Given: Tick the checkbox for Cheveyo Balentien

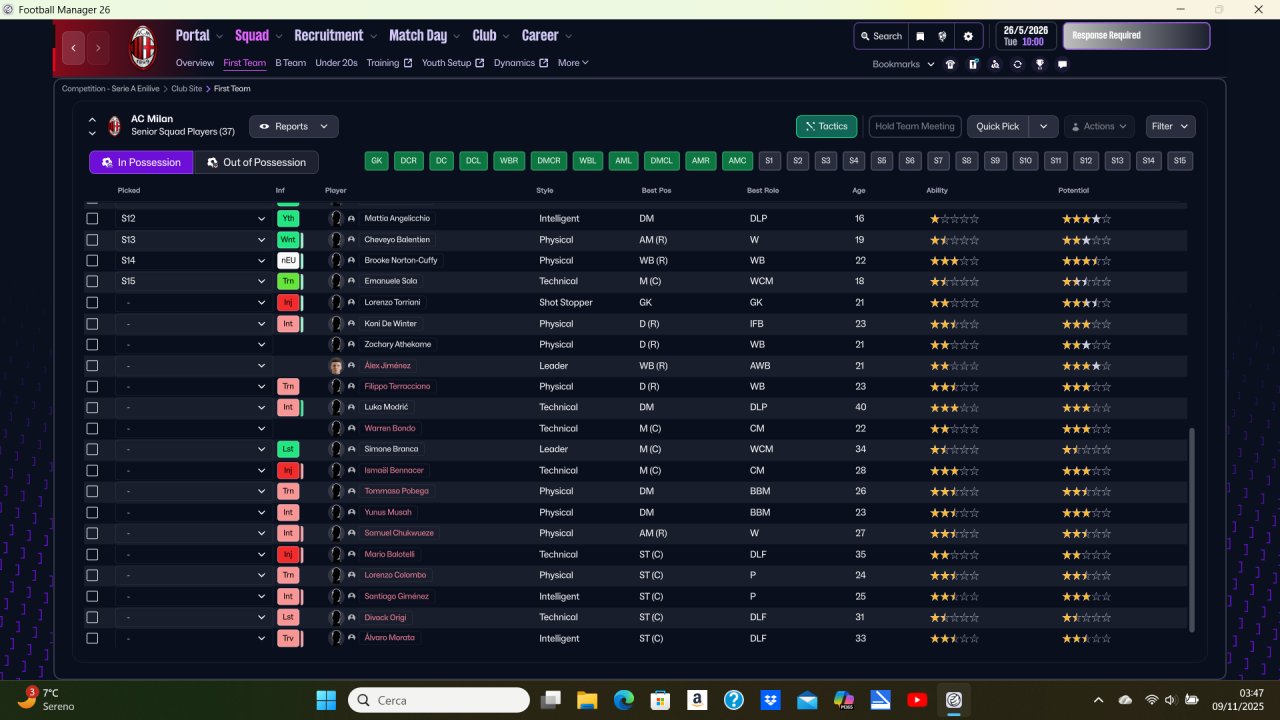Looking at the screenshot, I should [93, 239].
